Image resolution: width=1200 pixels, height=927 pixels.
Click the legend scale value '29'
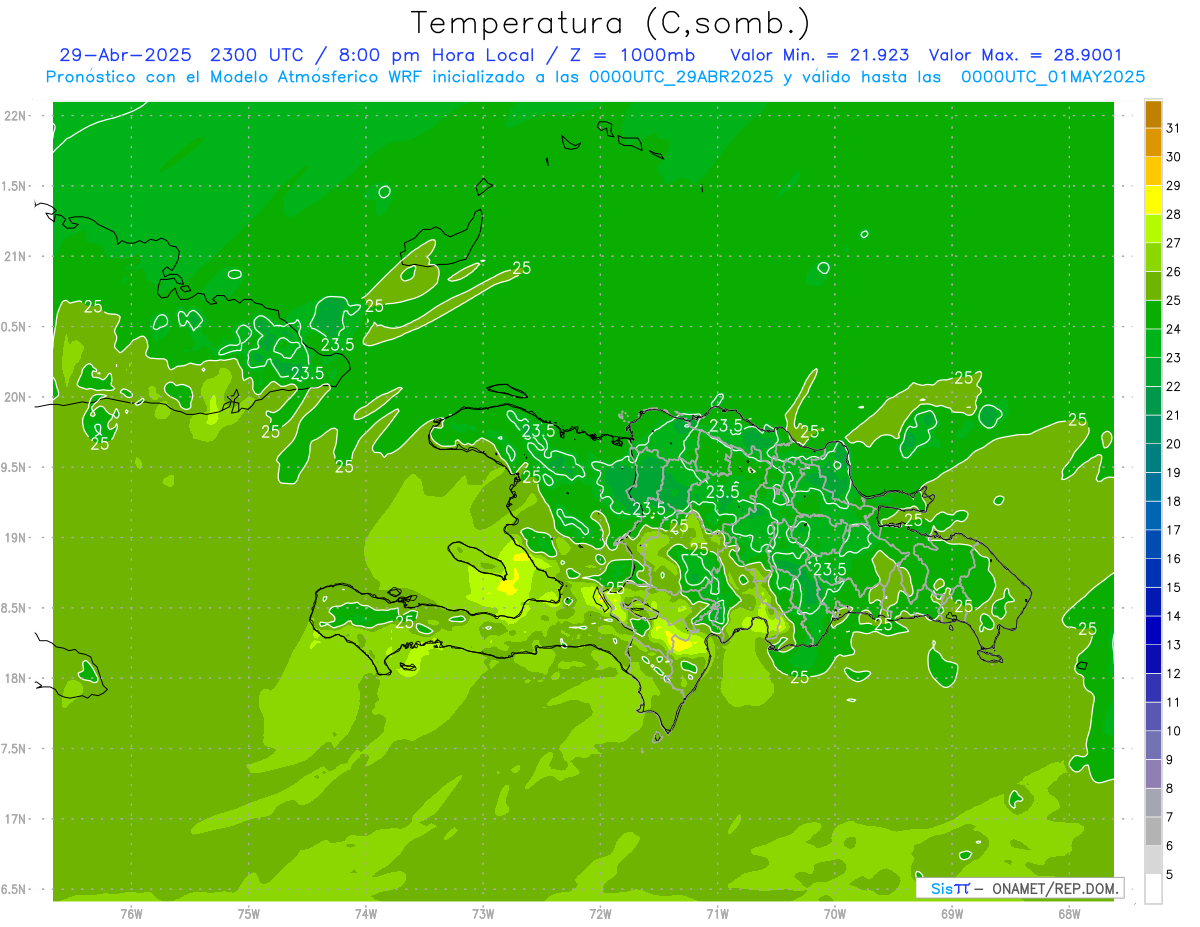pyautogui.click(x=1174, y=185)
